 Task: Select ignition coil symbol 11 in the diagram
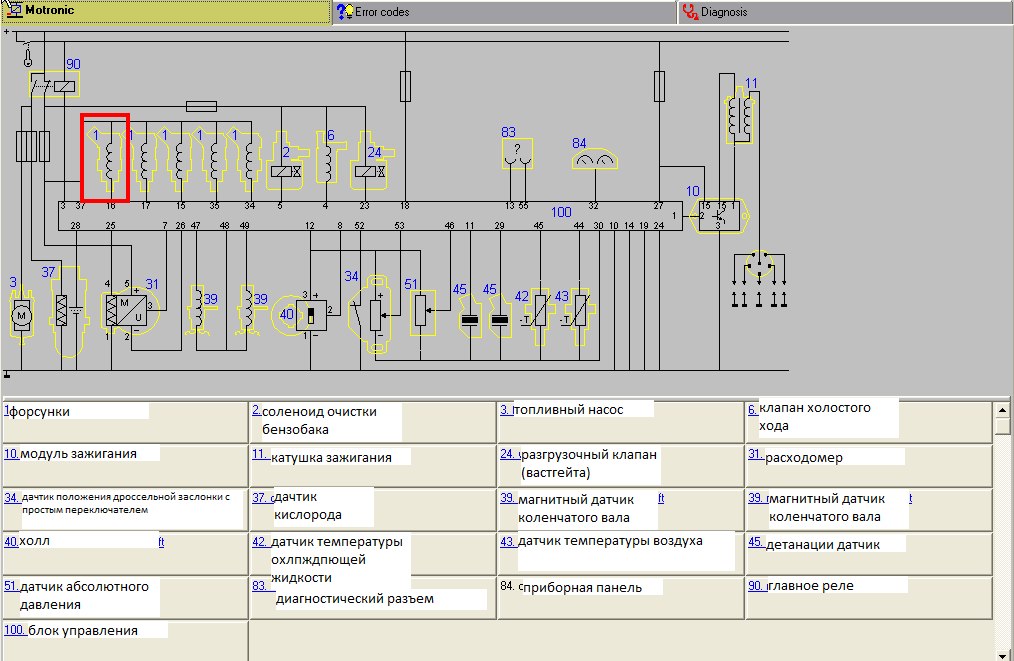[740, 116]
